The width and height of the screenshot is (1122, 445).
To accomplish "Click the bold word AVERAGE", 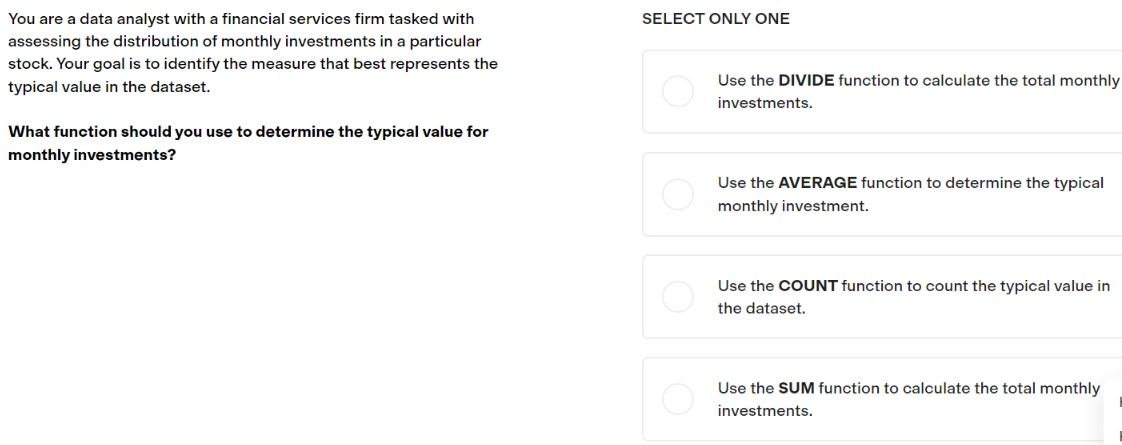I will coord(817,183).
